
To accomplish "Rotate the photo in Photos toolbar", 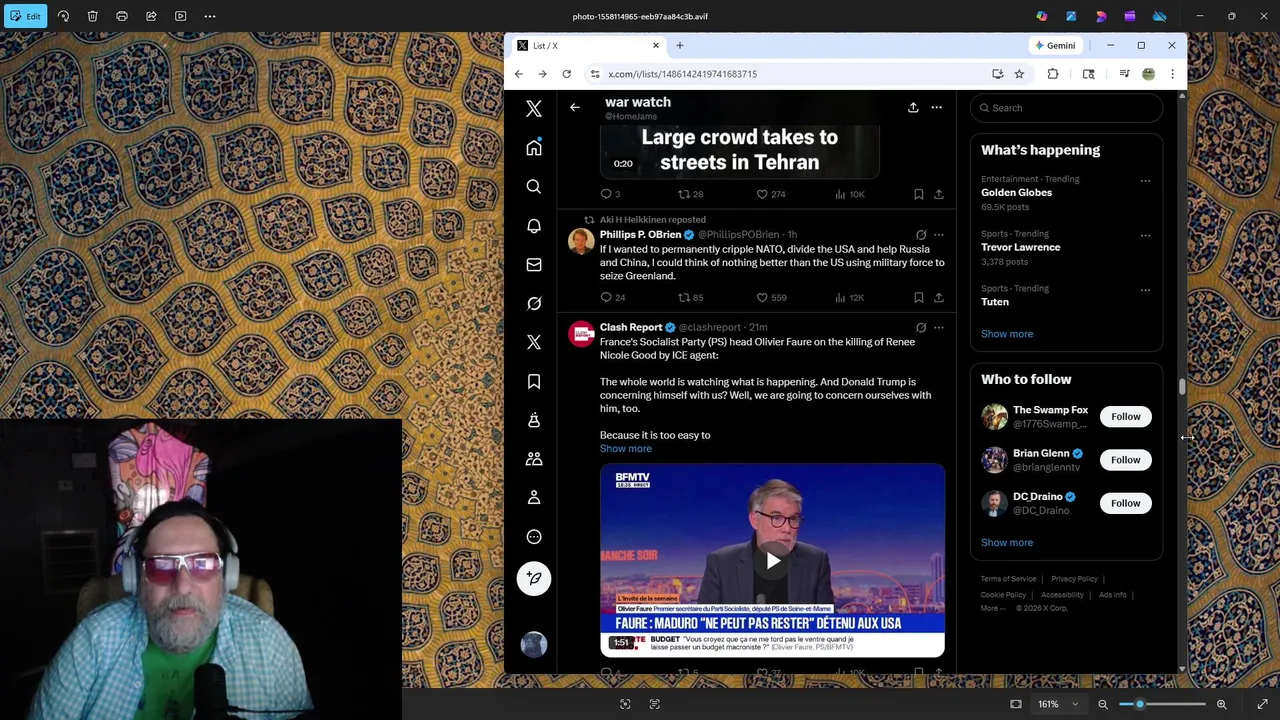I will (x=63, y=16).
